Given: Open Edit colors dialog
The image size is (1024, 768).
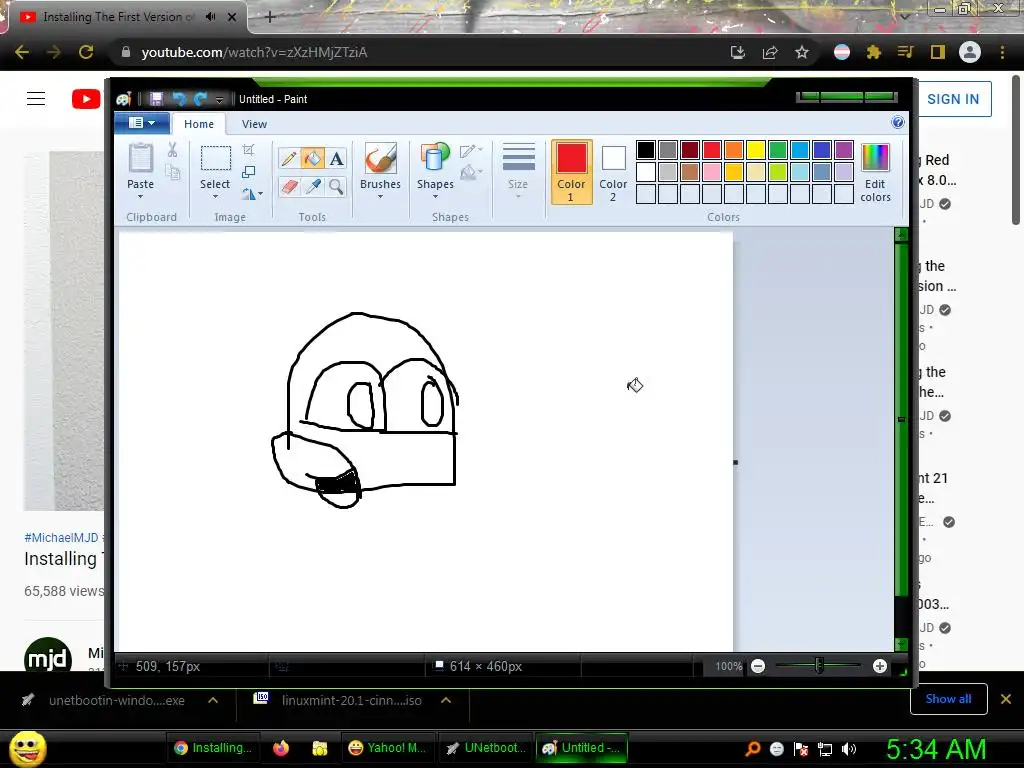Looking at the screenshot, I should click(875, 173).
